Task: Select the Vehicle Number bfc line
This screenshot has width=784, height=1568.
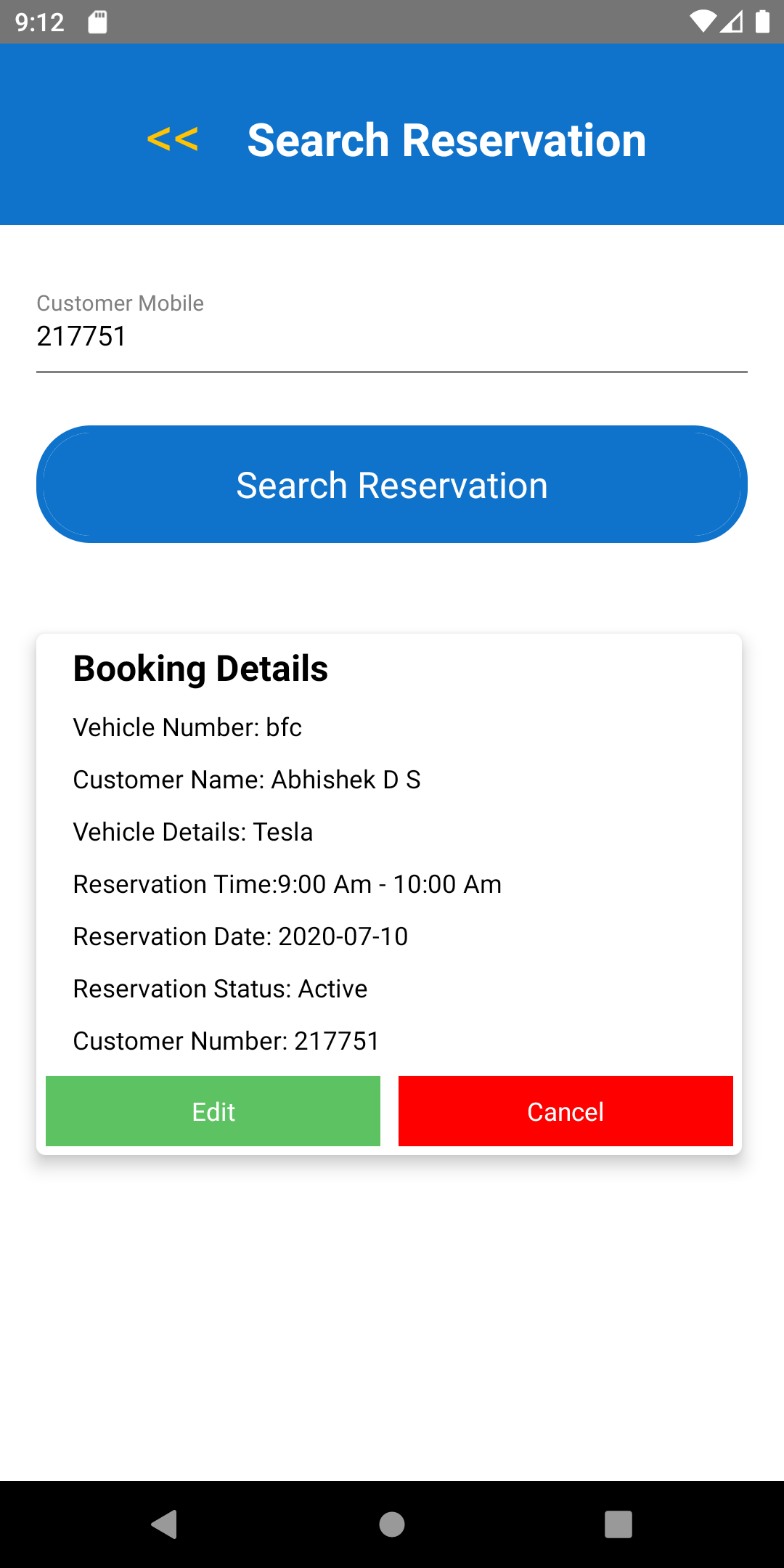Action: point(187,727)
